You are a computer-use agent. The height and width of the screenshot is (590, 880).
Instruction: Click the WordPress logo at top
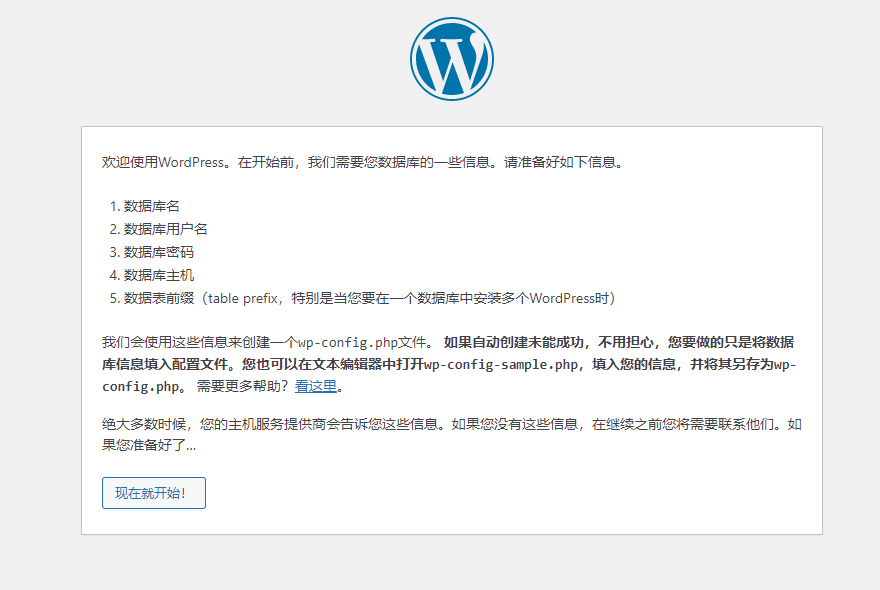(x=451, y=59)
